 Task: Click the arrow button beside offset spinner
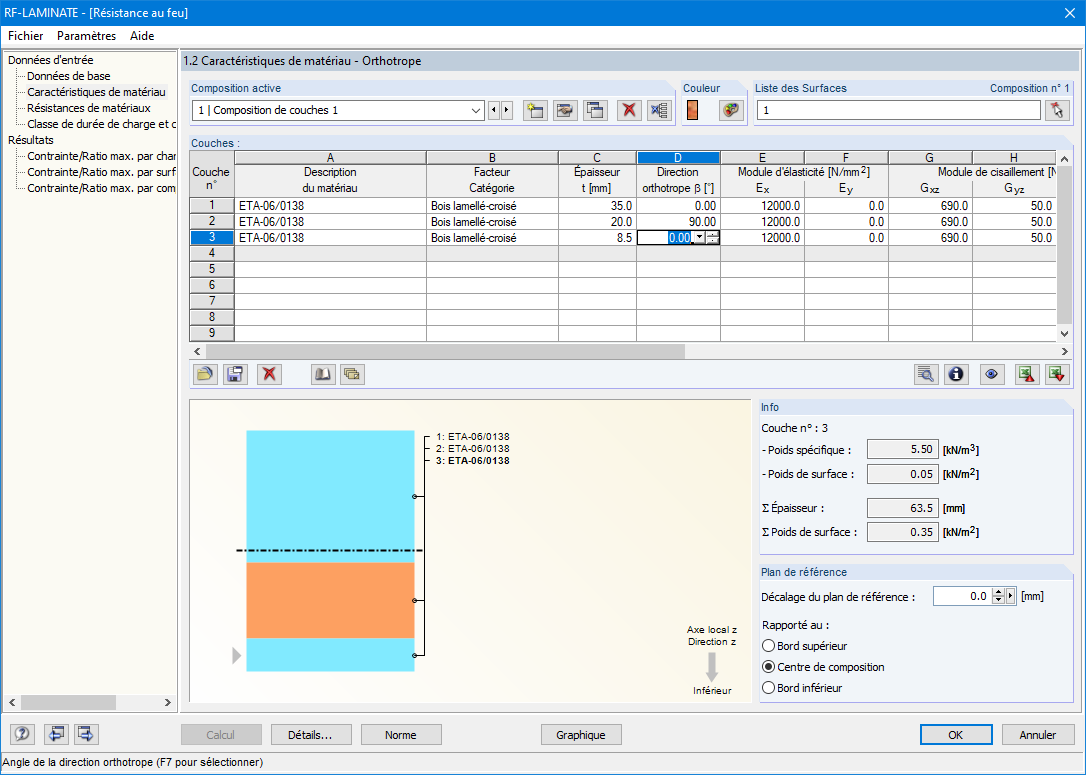[x=1011, y=596]
